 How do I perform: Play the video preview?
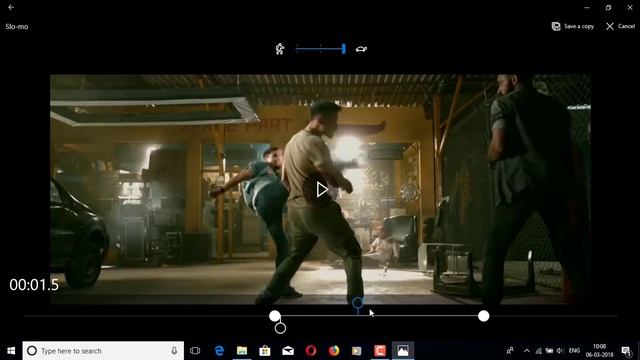[x=322, y=189]
